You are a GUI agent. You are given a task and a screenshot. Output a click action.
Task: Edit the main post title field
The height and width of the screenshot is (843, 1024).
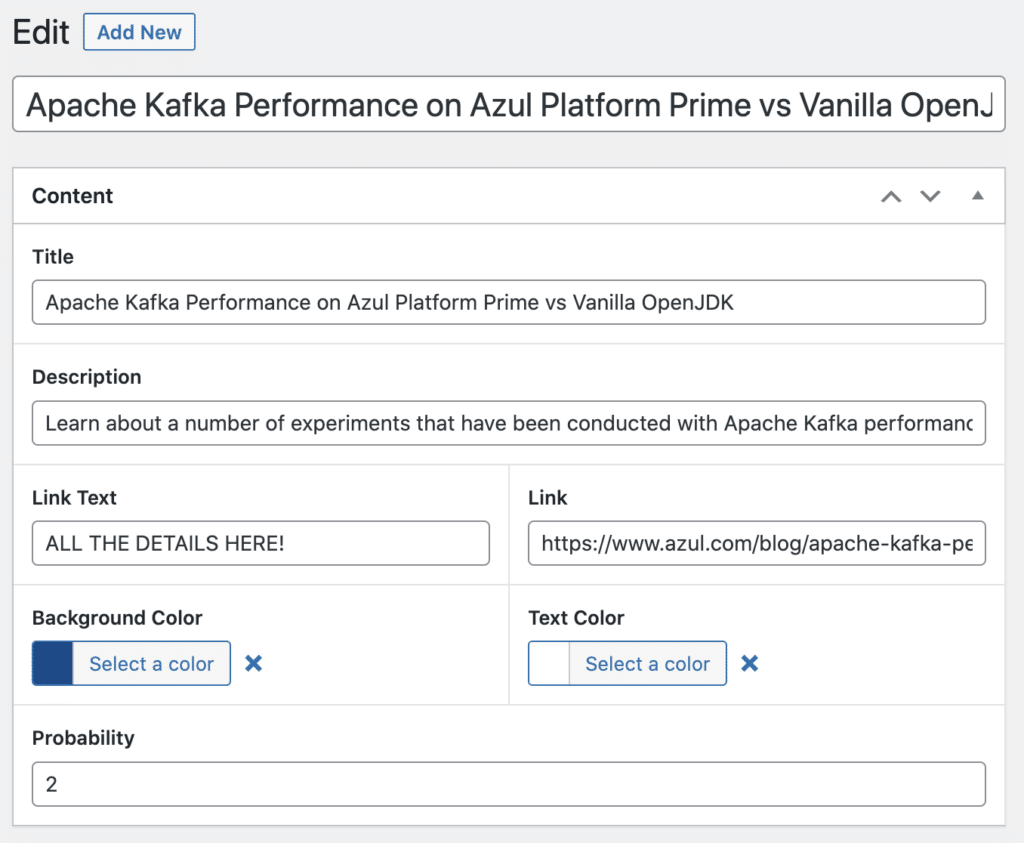509,104
